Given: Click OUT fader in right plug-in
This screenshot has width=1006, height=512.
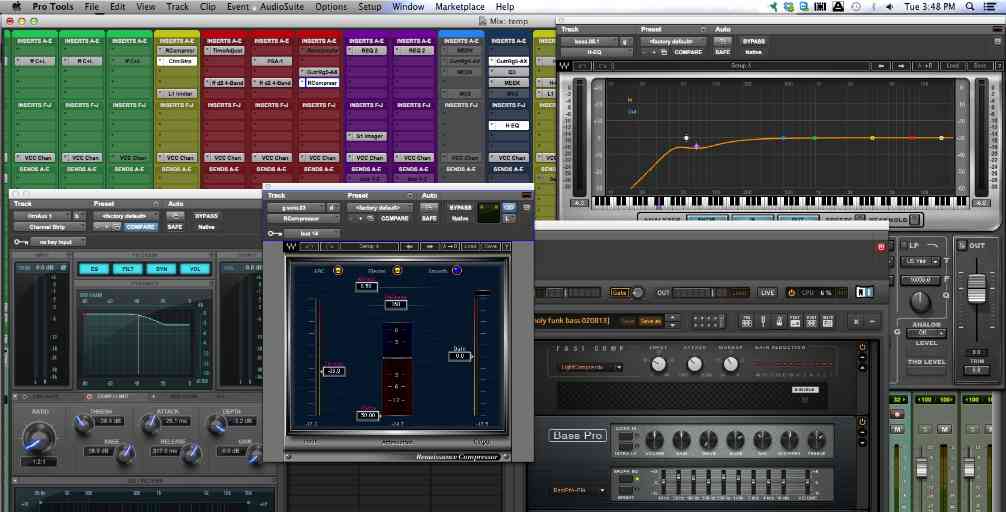Looking at the screenshot, I should coord(976,288).
